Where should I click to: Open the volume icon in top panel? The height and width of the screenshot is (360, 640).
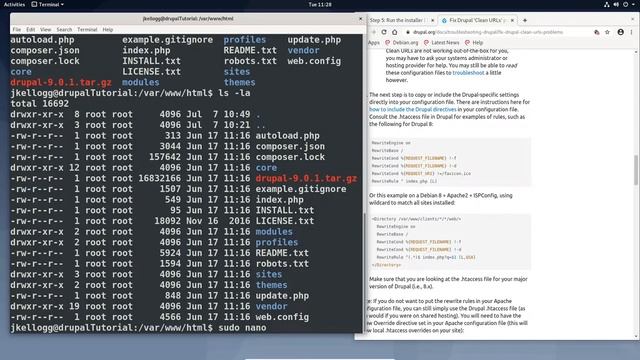pyautogui.click(x=616, y=4)
